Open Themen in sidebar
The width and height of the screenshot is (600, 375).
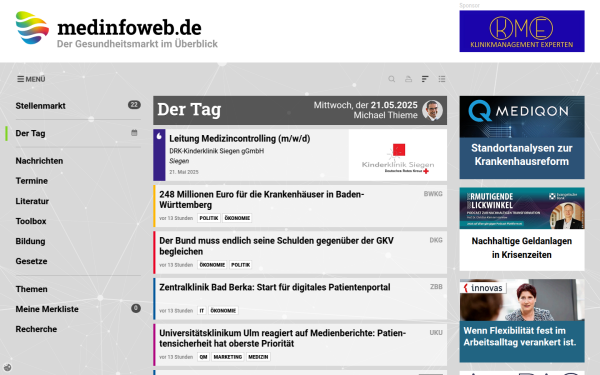(31, 289)
